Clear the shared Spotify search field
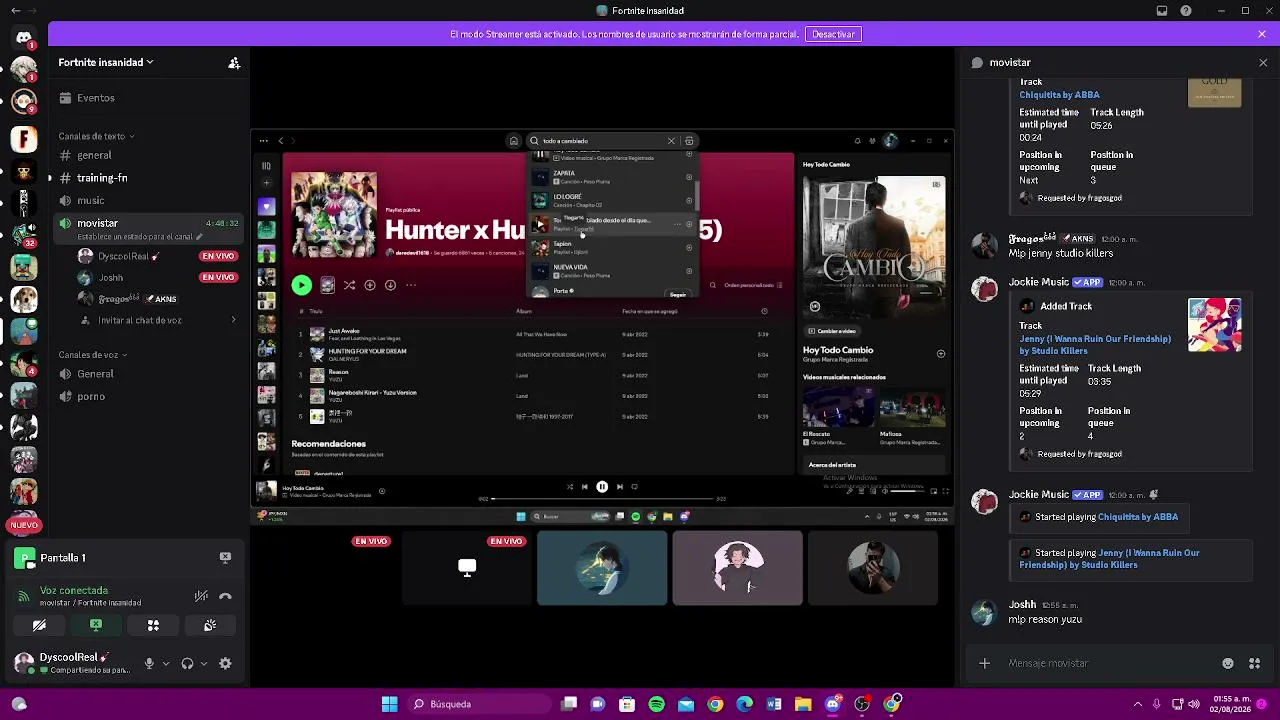The image size is (1280, 720). 671,141
